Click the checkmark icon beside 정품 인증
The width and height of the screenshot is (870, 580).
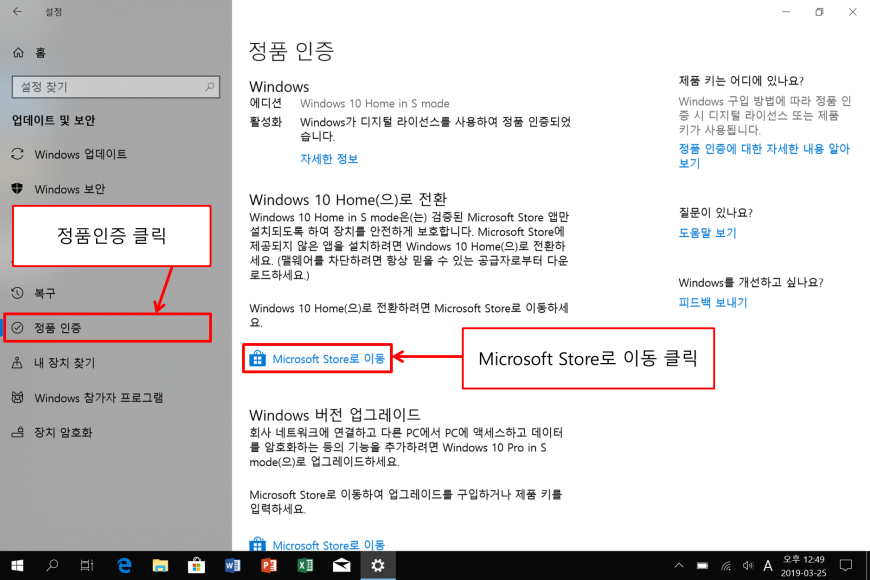coord(18,328)
